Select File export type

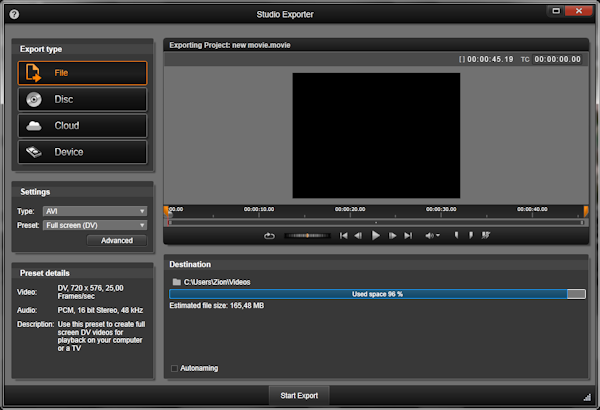(82, 73)
